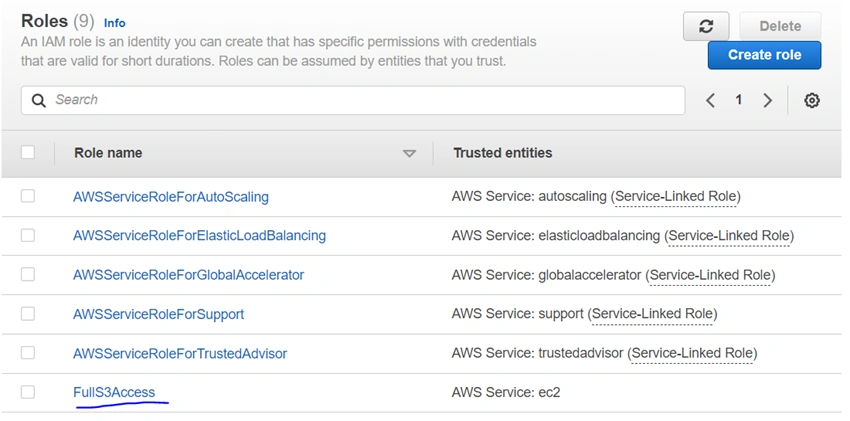The width and height of the screenshot is (850, 421).
Task: Click Service-Linked Role in the trustedadvisor row
Action: [x=692, y=354]
